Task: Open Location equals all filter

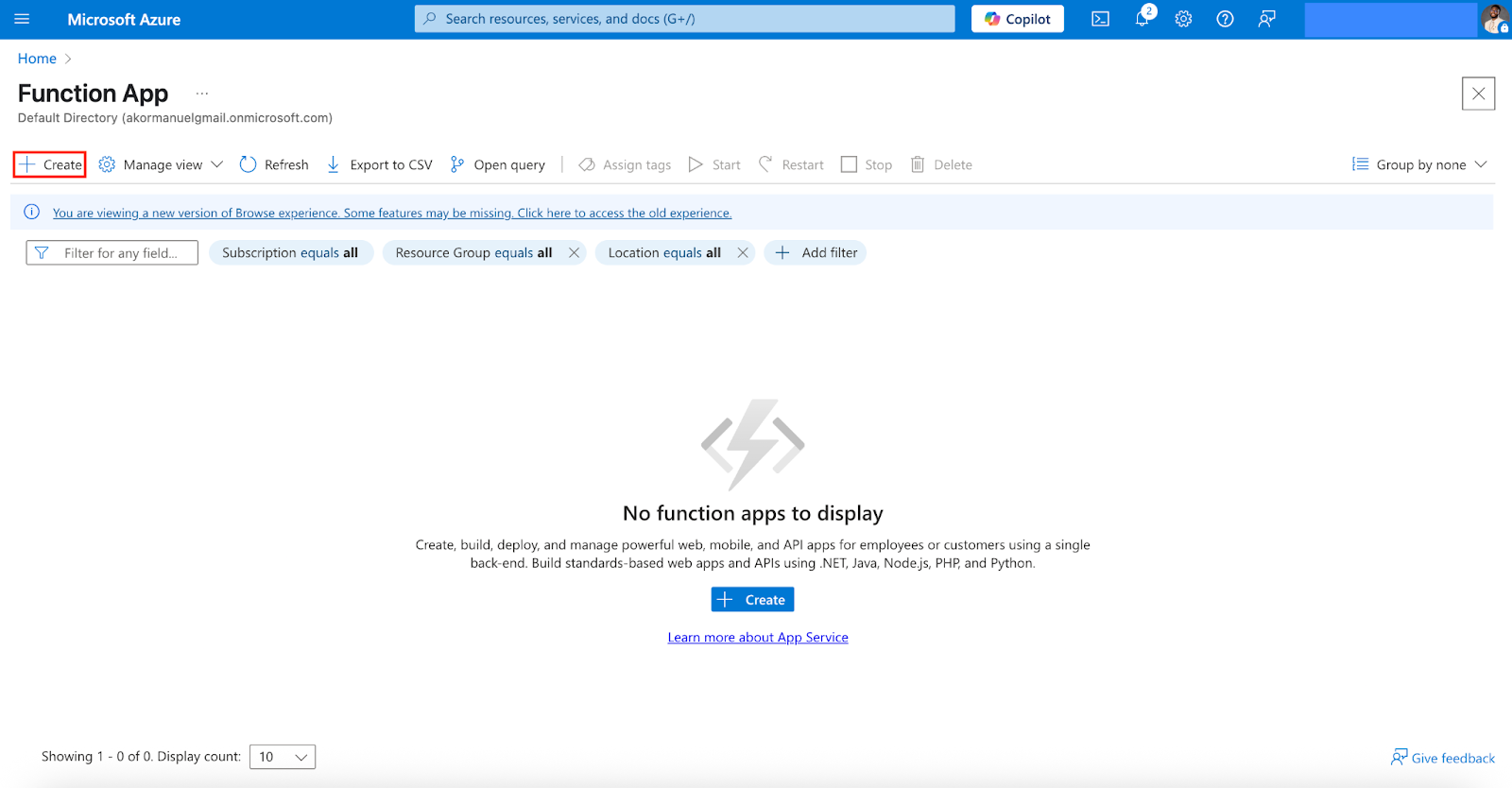Action: (x=664, y=253)
